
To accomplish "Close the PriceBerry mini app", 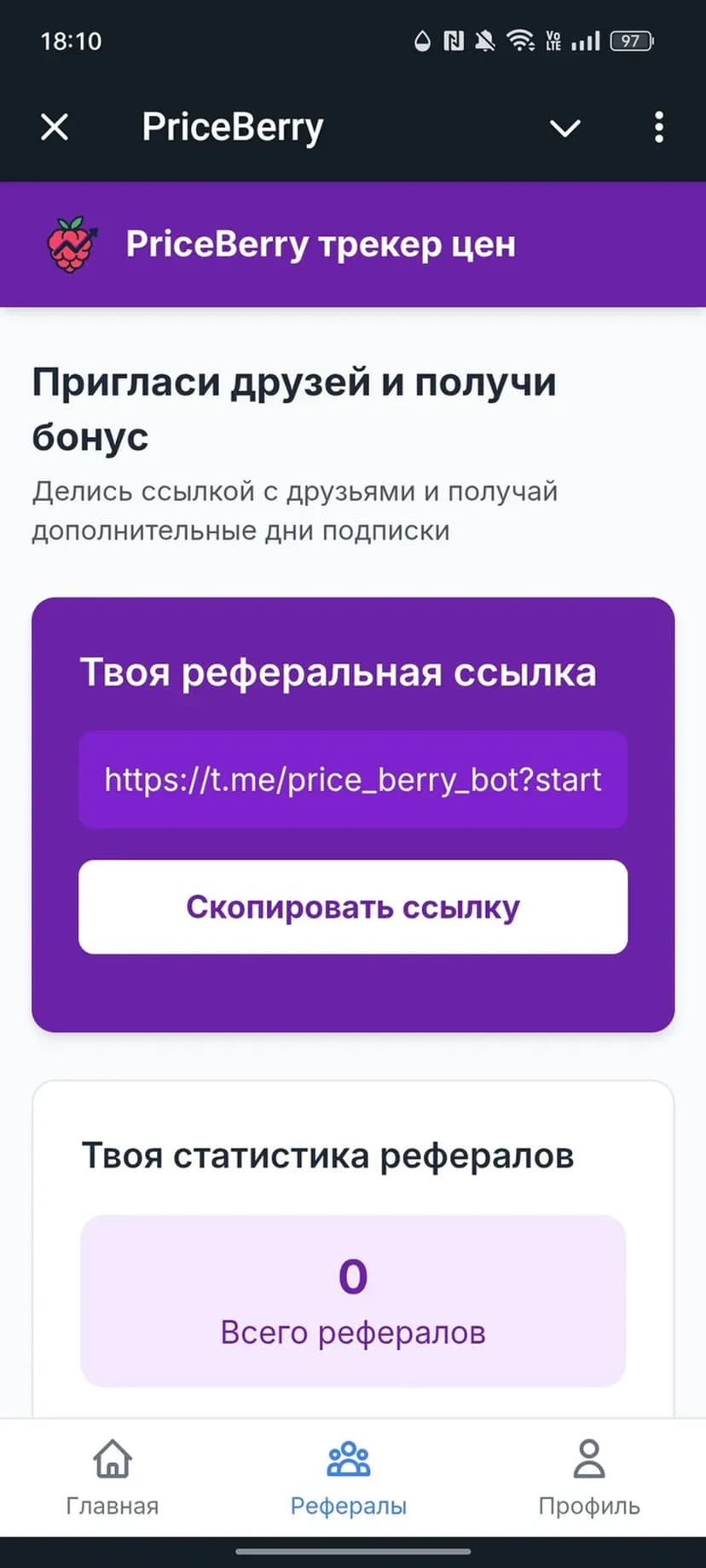I will 55,128.
